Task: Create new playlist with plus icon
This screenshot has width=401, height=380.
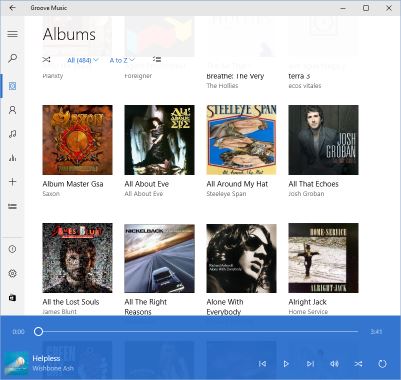Action: pyautogui.click(x=13, y=182)
